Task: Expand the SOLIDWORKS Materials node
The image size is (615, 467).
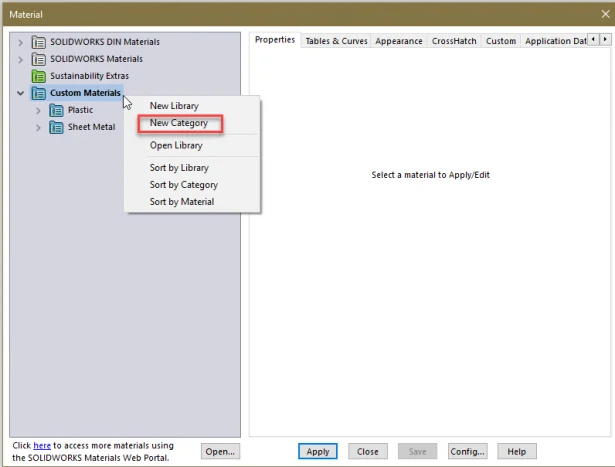Action: [21, 59]
